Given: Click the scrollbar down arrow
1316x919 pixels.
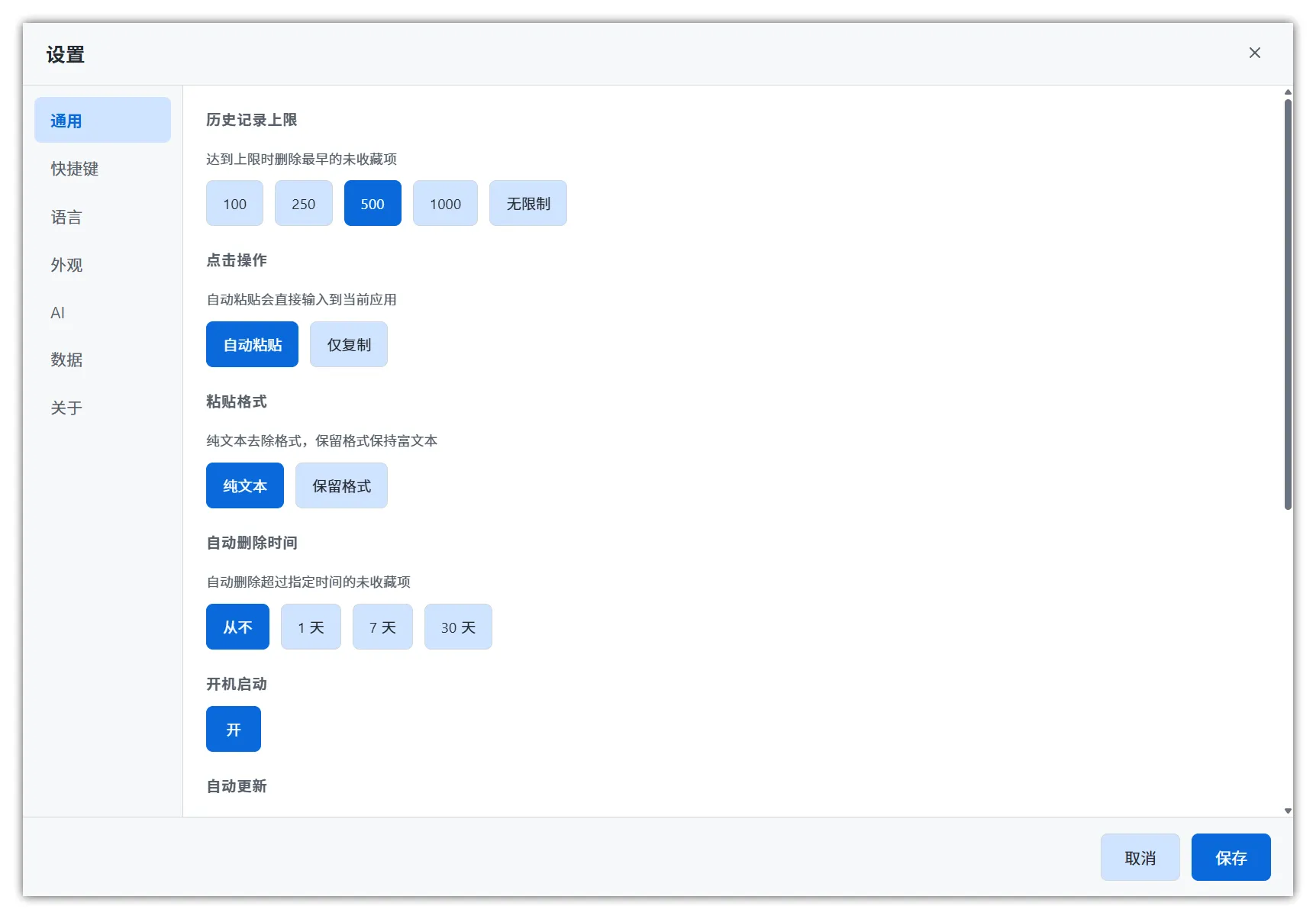Looking at the screenshot, I should (x=1288, y=811).
